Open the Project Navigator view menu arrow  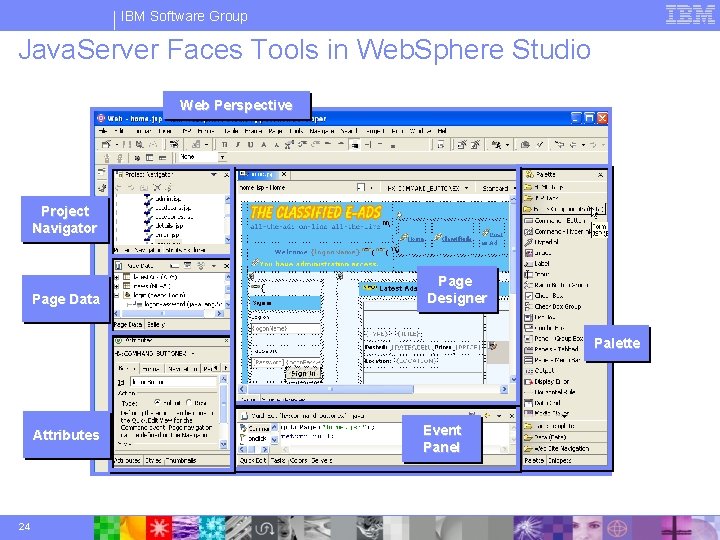(214, 174)
